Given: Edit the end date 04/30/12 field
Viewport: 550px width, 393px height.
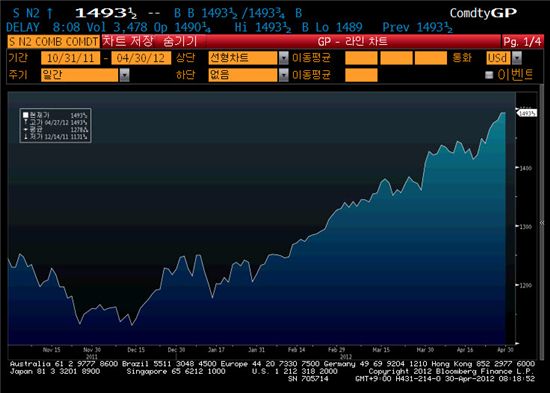Looking at the screenshot, I should pos(141,58).
